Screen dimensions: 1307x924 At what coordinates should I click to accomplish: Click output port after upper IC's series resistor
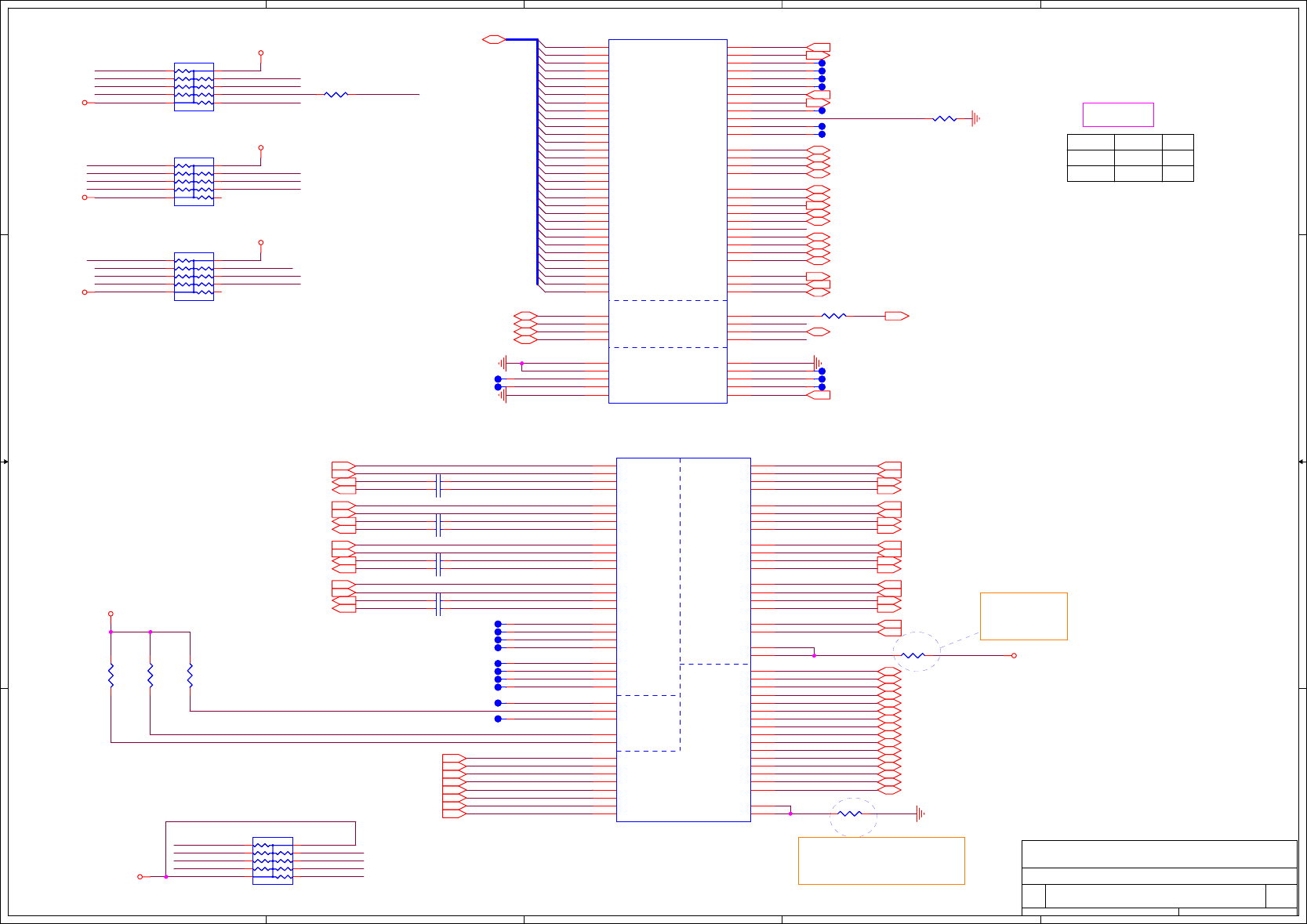point(897,316)
